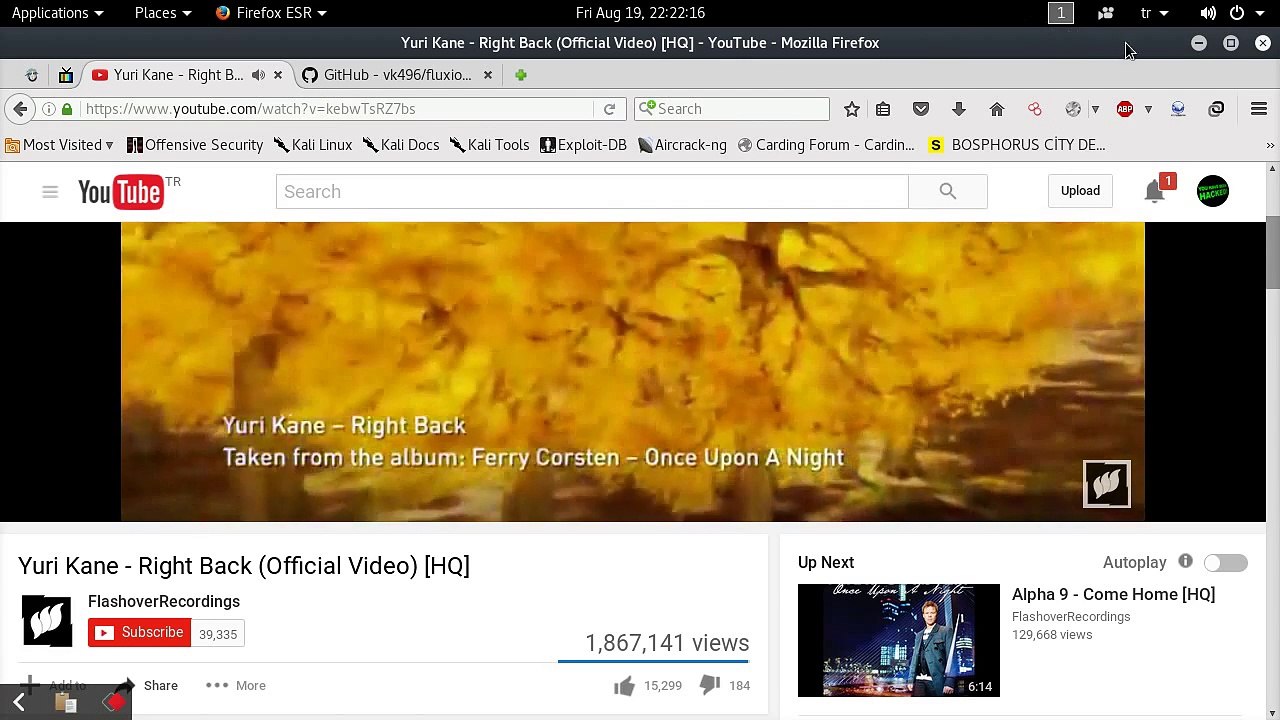Go back with Firefox back arrow
This screenshot has height=720, width=1280.
coord(20,109)
